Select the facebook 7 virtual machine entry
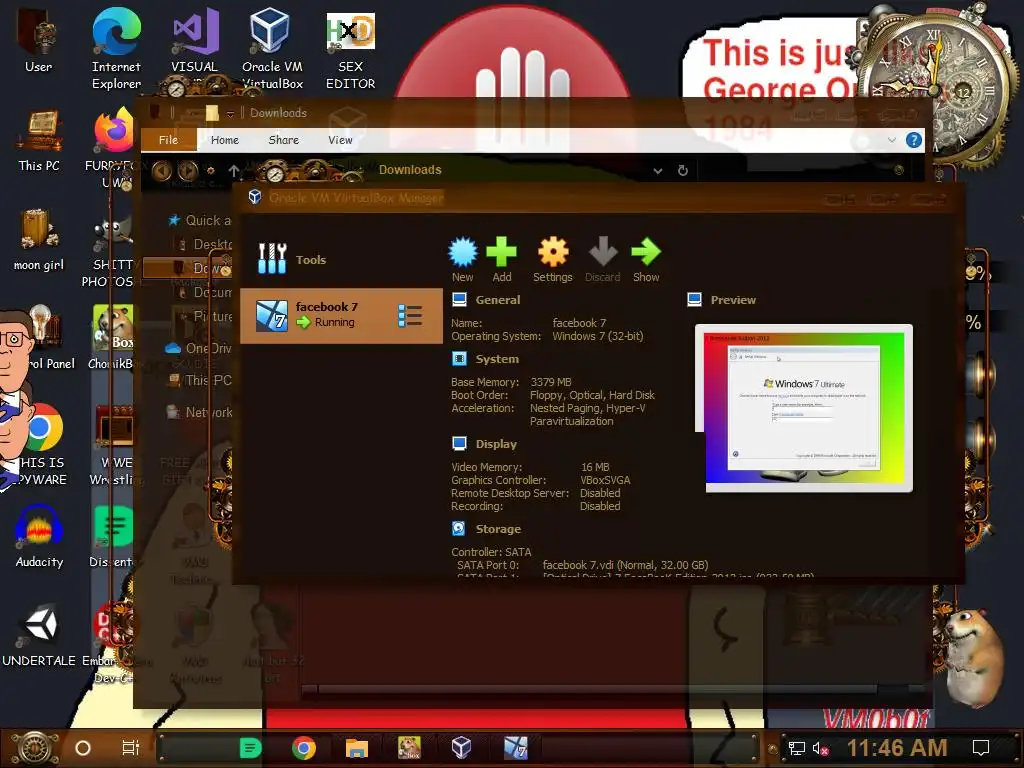Image resolution: width=1024 pixels, height=768 pixels. (341, 315)
